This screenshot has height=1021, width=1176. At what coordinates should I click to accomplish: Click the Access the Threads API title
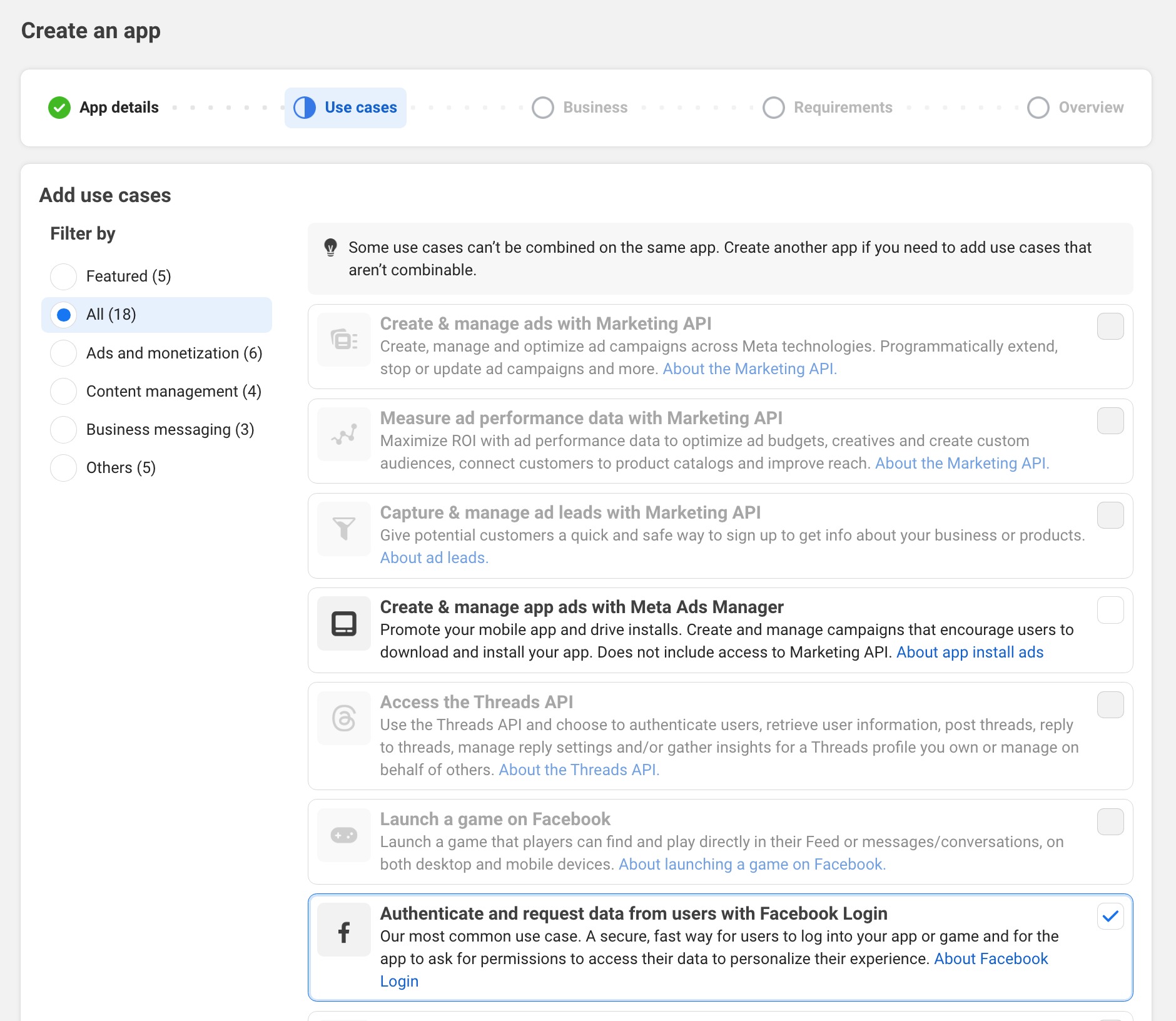point(477,703)
